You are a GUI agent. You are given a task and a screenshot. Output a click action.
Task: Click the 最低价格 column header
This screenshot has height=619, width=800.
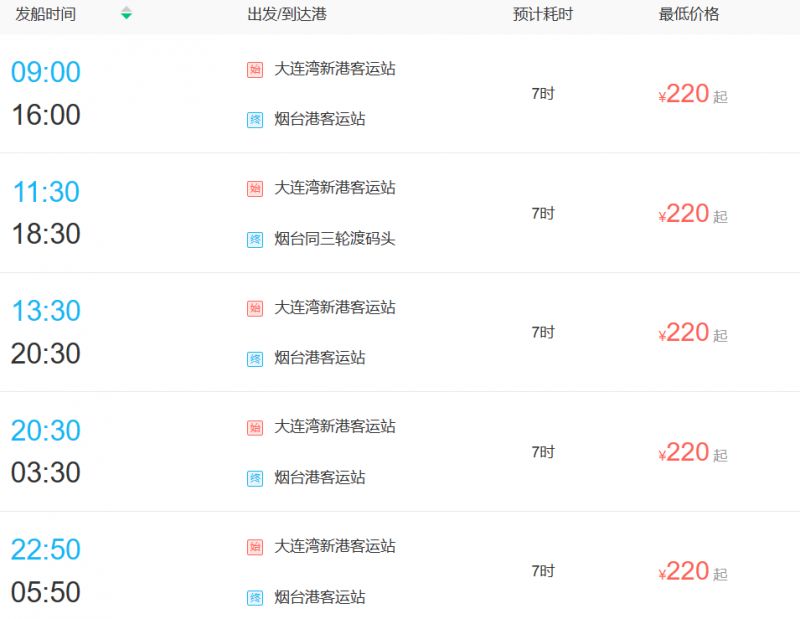689,14
